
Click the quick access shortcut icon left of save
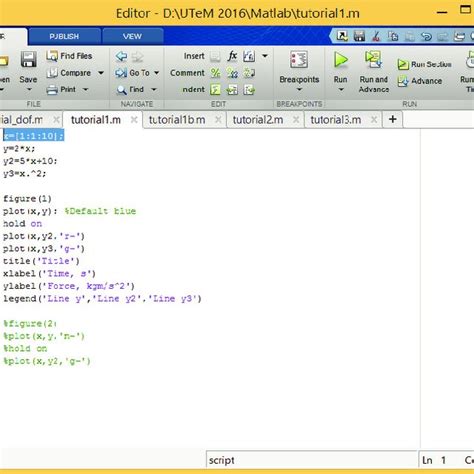[342, 36]
